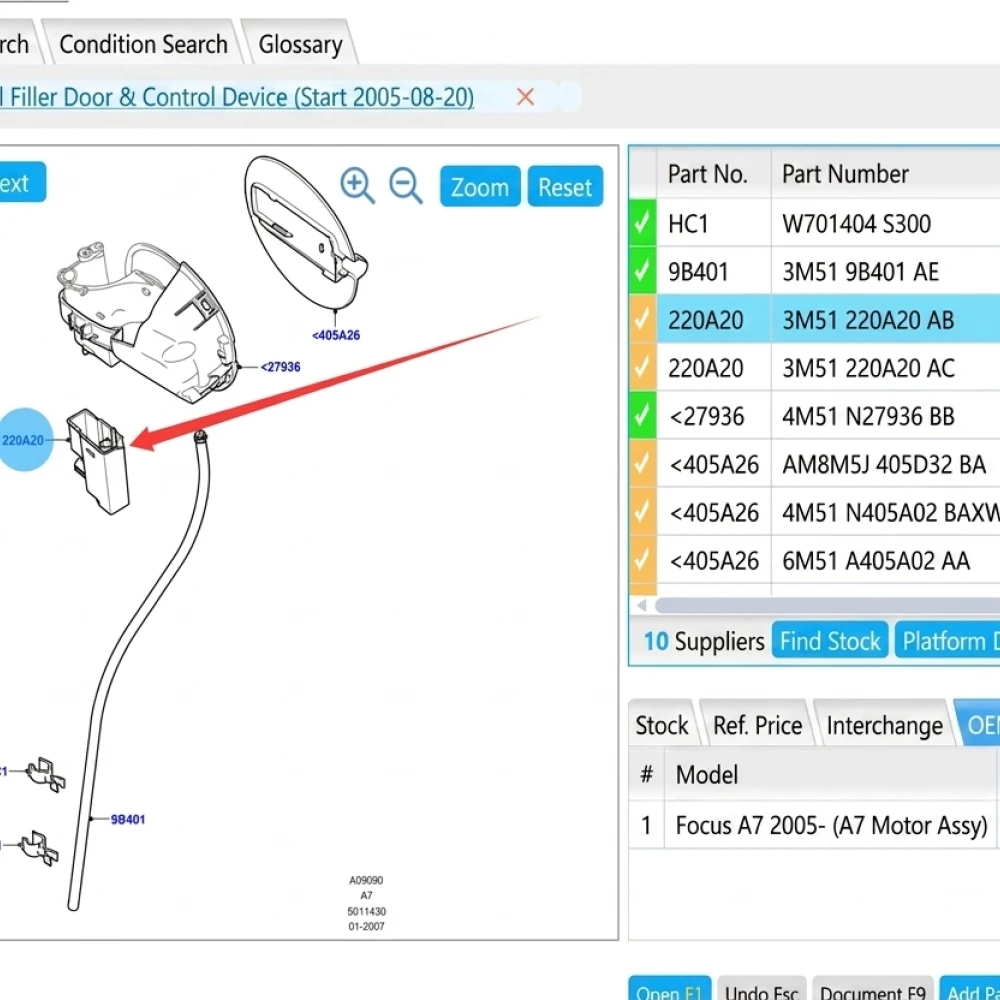Switch to the Ref. Price tab

(757, 725)
